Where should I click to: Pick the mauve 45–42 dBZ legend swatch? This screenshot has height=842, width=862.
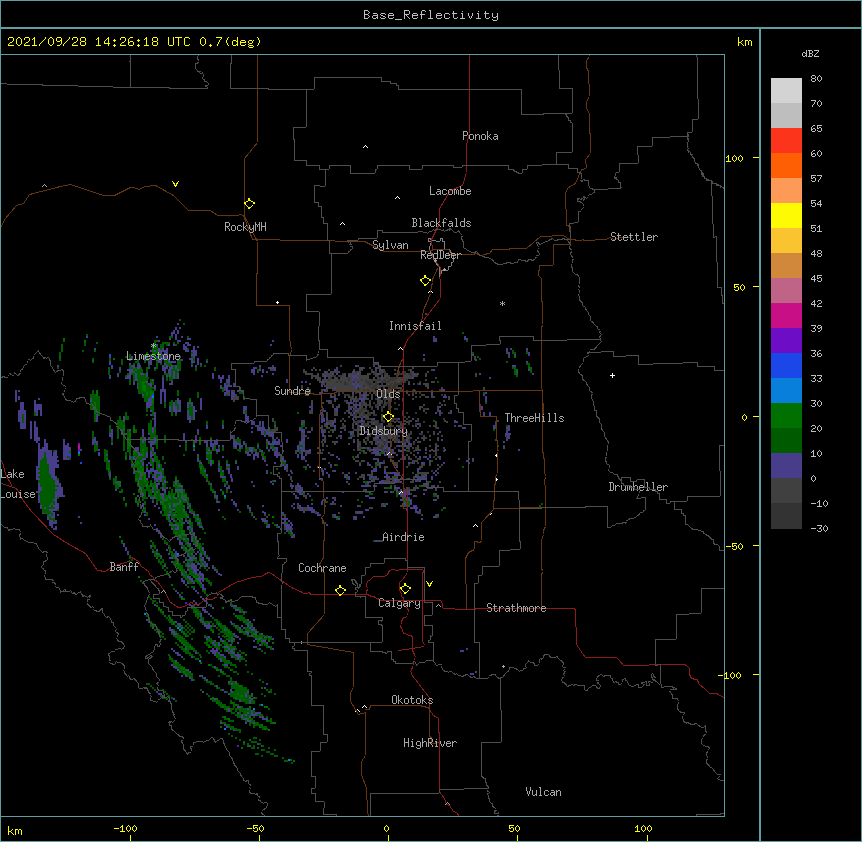(786, 290)
